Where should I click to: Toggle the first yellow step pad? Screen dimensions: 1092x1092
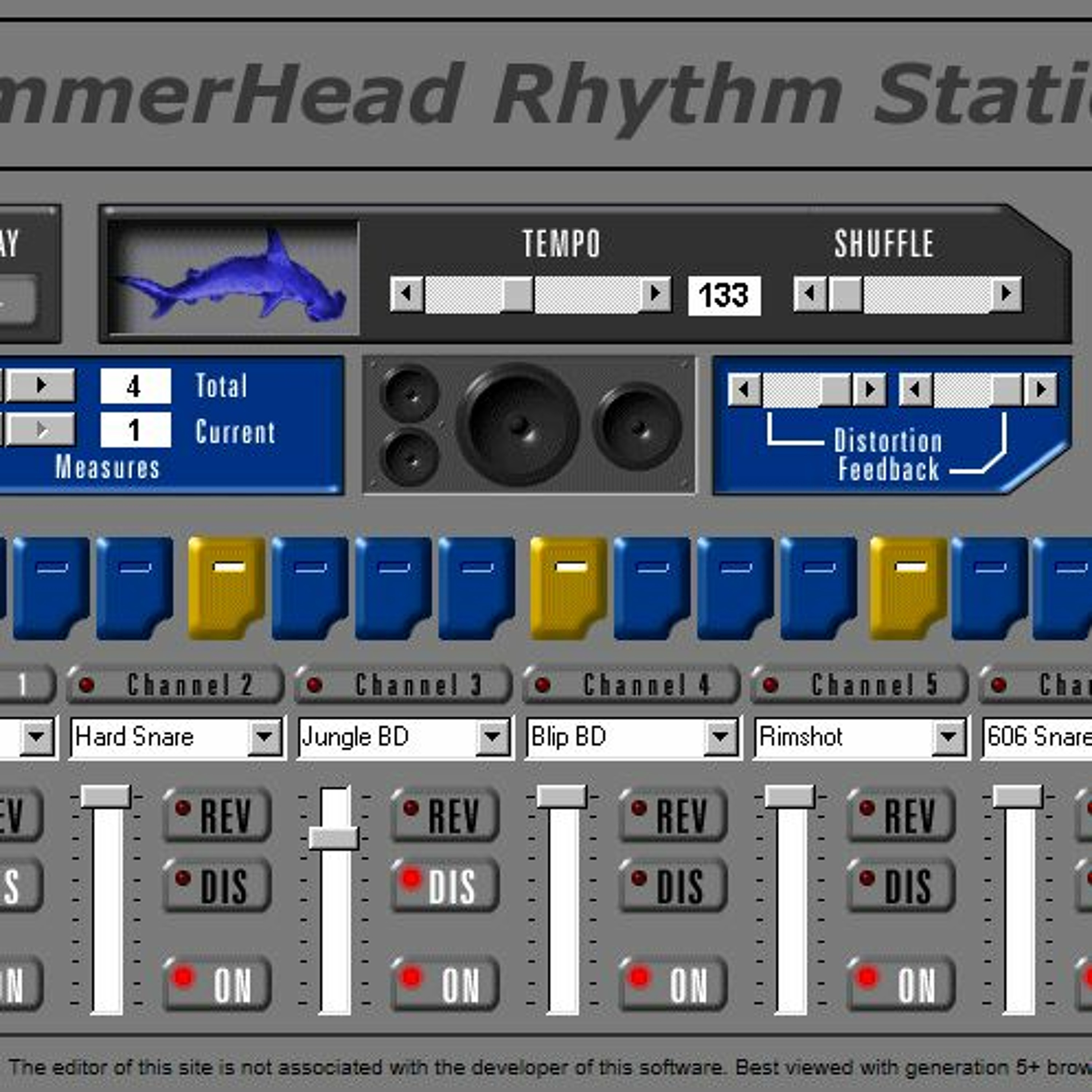tap(226, 588)
